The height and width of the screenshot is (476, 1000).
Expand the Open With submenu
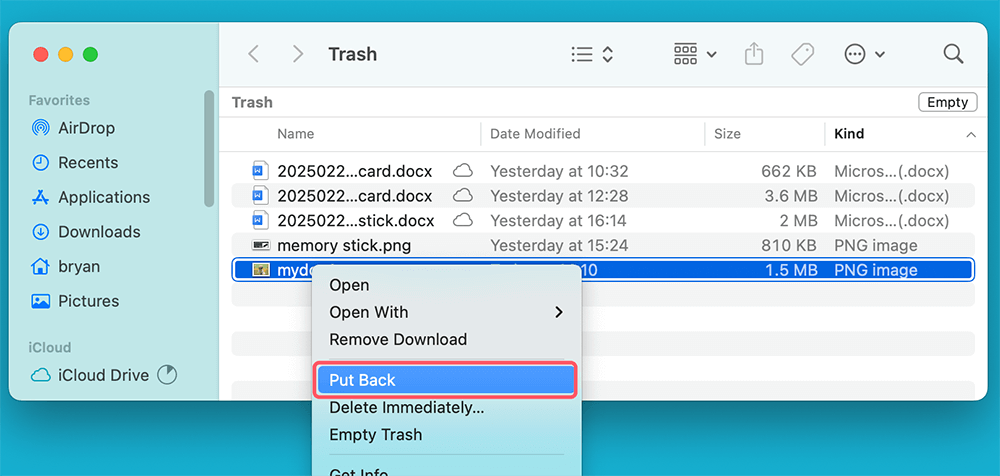447,312
